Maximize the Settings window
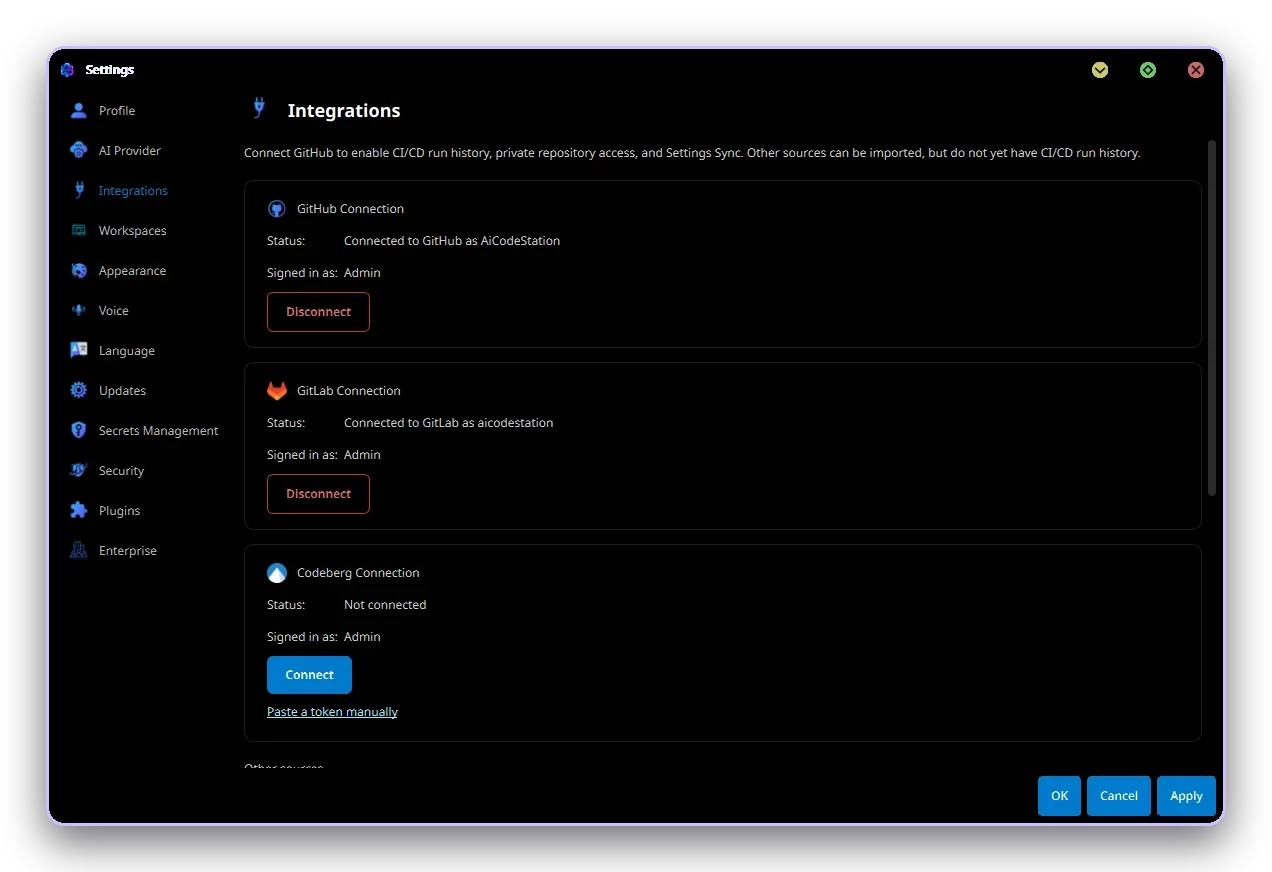Viewport: 1272px width, 872px height. 1148,70
